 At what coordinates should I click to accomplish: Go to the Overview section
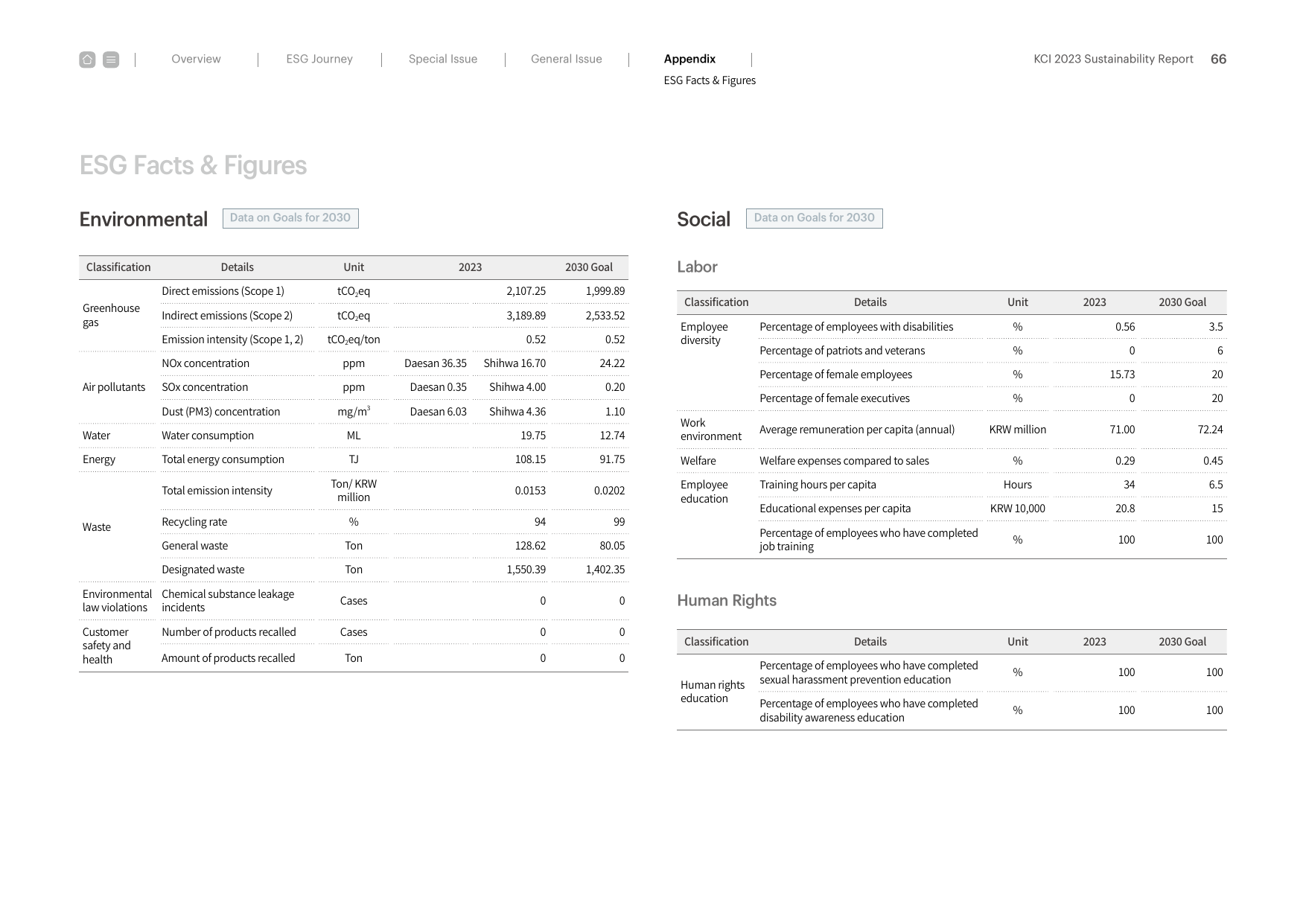click(196, 59)
